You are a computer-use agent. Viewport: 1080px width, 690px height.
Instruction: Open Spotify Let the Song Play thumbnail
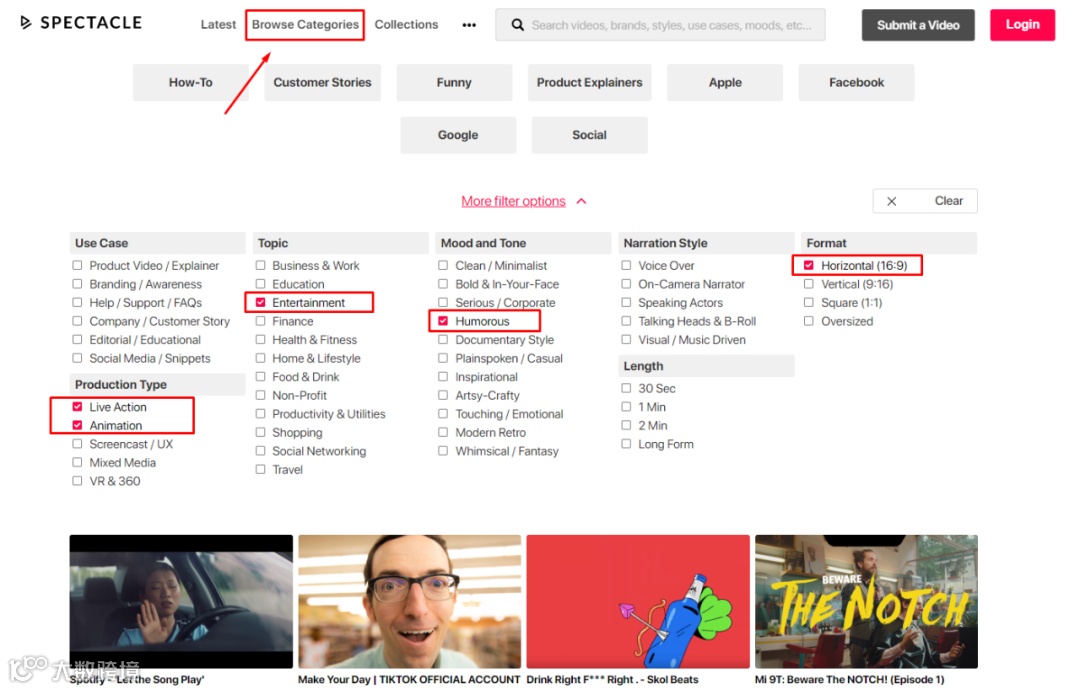coord(181,601)
